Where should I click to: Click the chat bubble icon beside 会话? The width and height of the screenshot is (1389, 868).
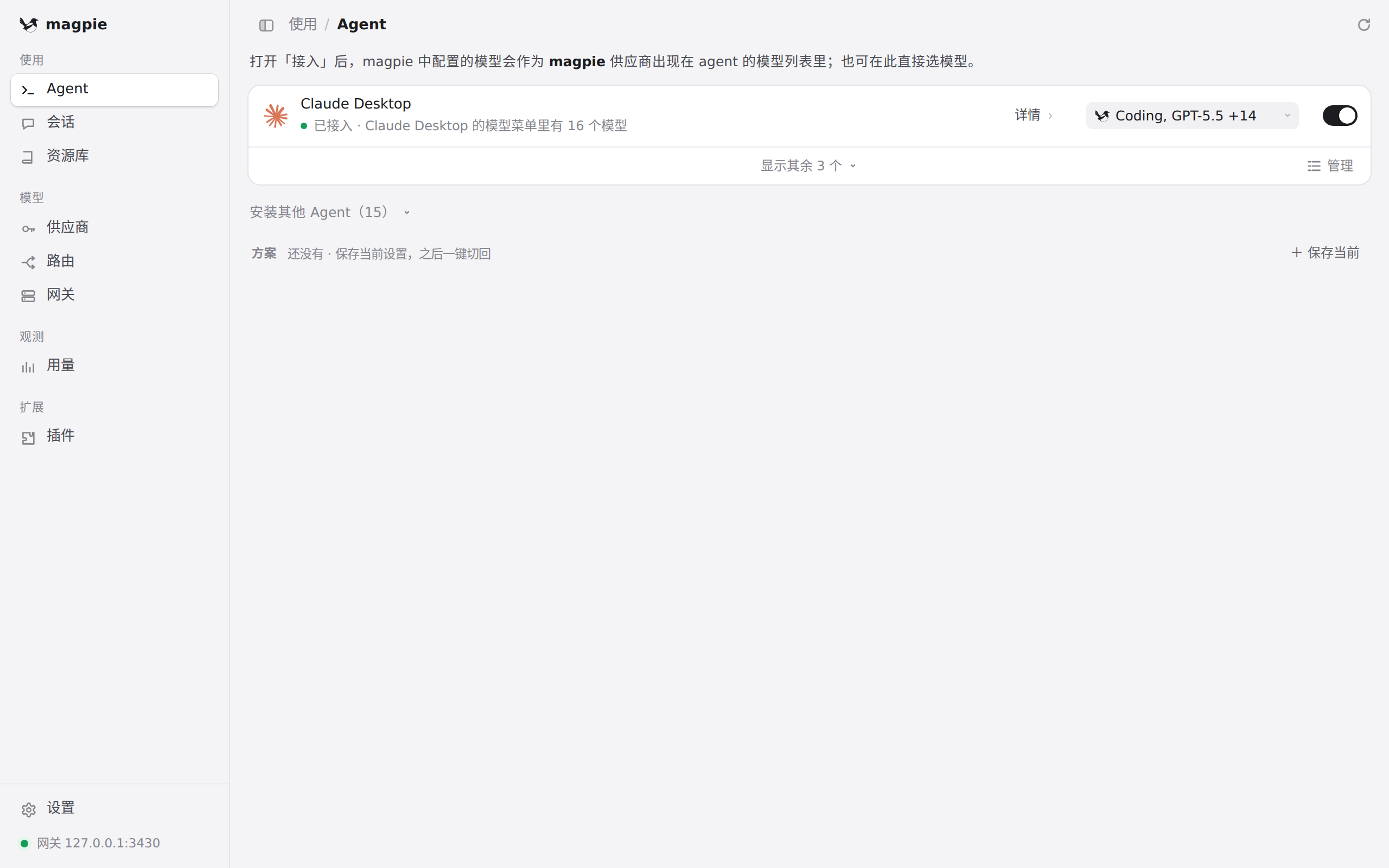point(28,124)
